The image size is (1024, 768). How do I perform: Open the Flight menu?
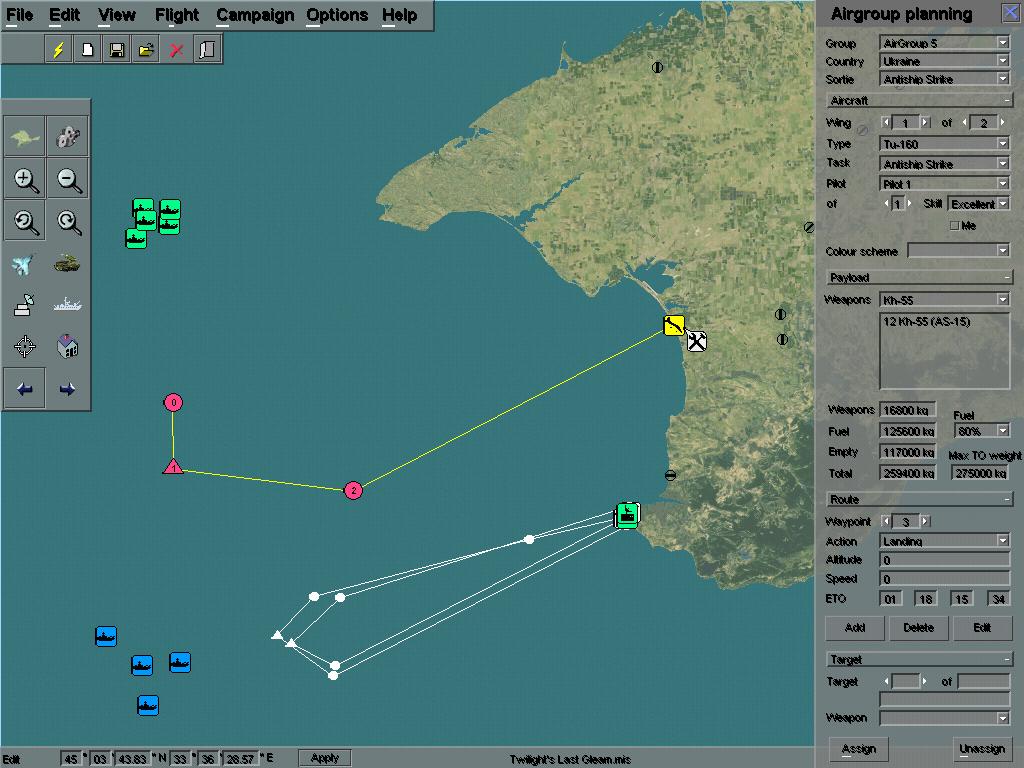coord(177,15)
